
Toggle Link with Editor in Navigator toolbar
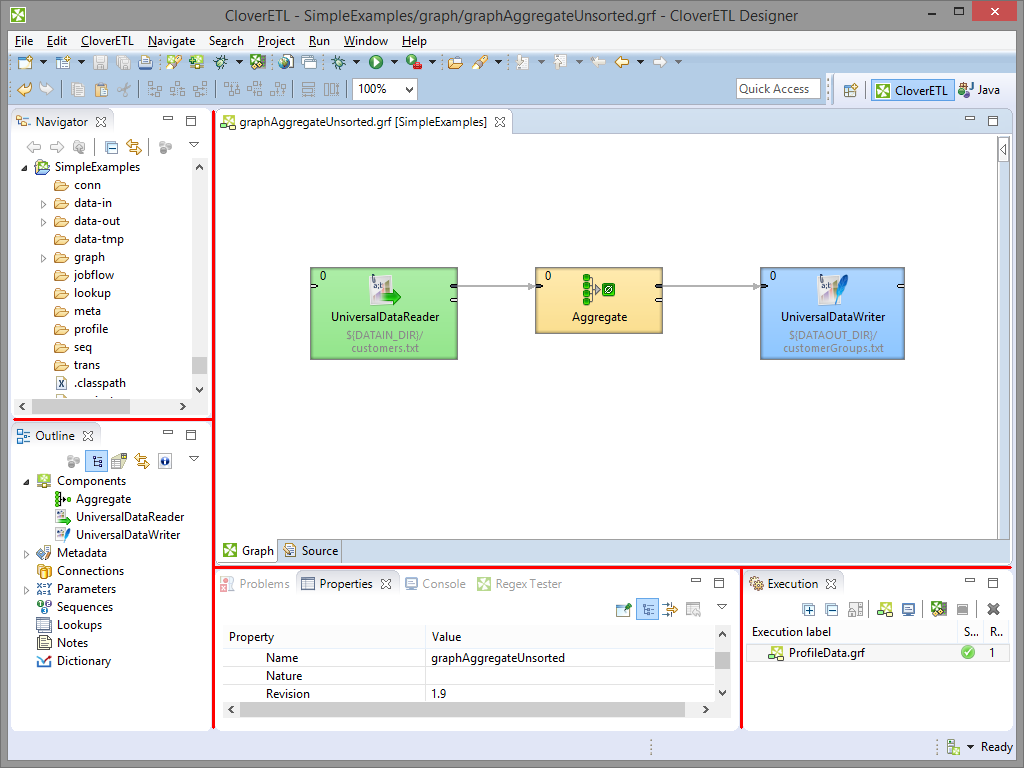click(x=134, y=147)
